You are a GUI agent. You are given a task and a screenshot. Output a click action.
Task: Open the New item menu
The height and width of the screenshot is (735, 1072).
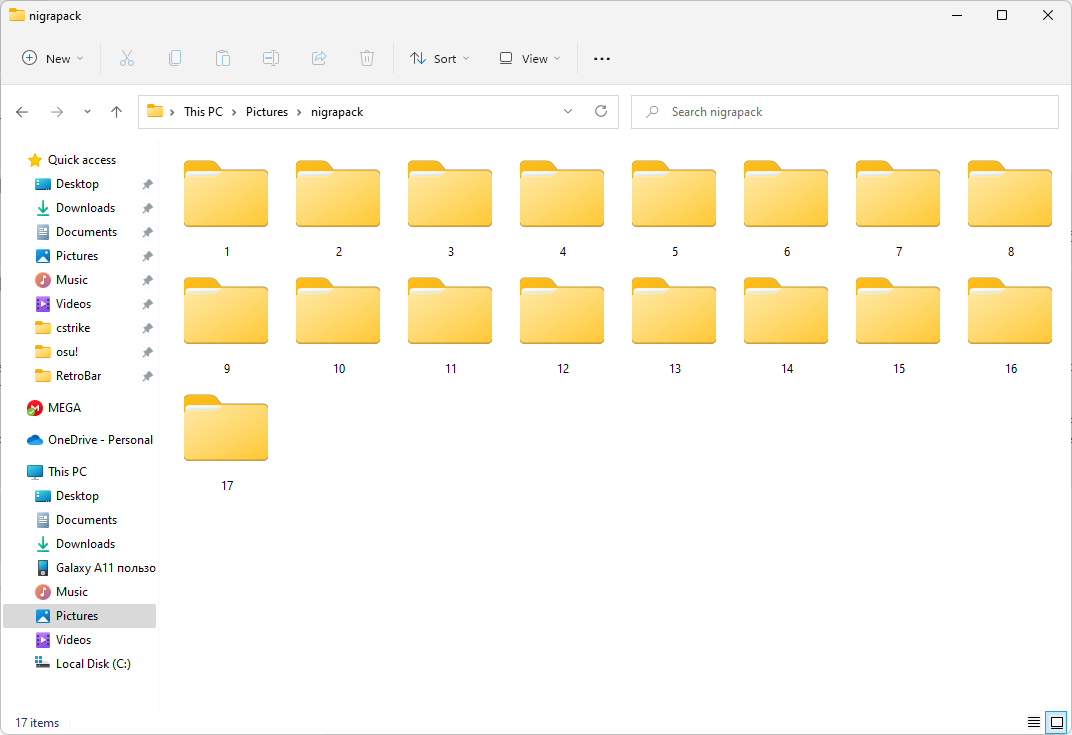pos(53,59)
